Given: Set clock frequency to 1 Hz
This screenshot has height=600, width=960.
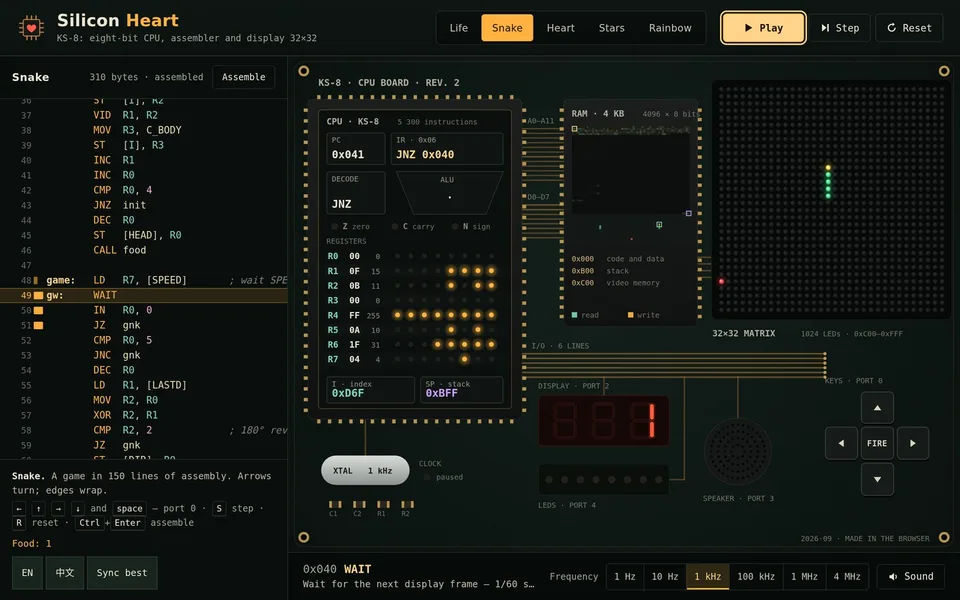Looking at the screenshot, I should click(x=624, y=576).
